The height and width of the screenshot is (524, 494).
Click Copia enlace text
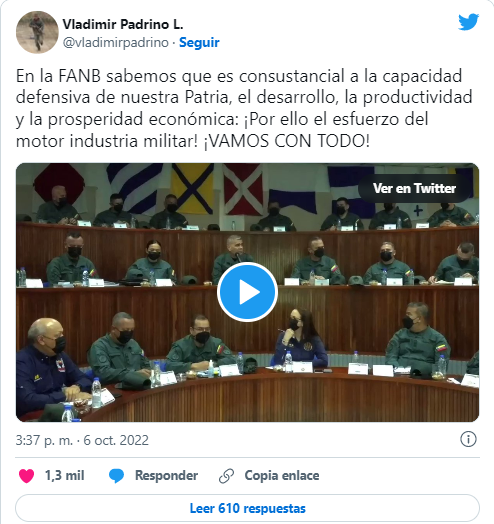point(282,476)
